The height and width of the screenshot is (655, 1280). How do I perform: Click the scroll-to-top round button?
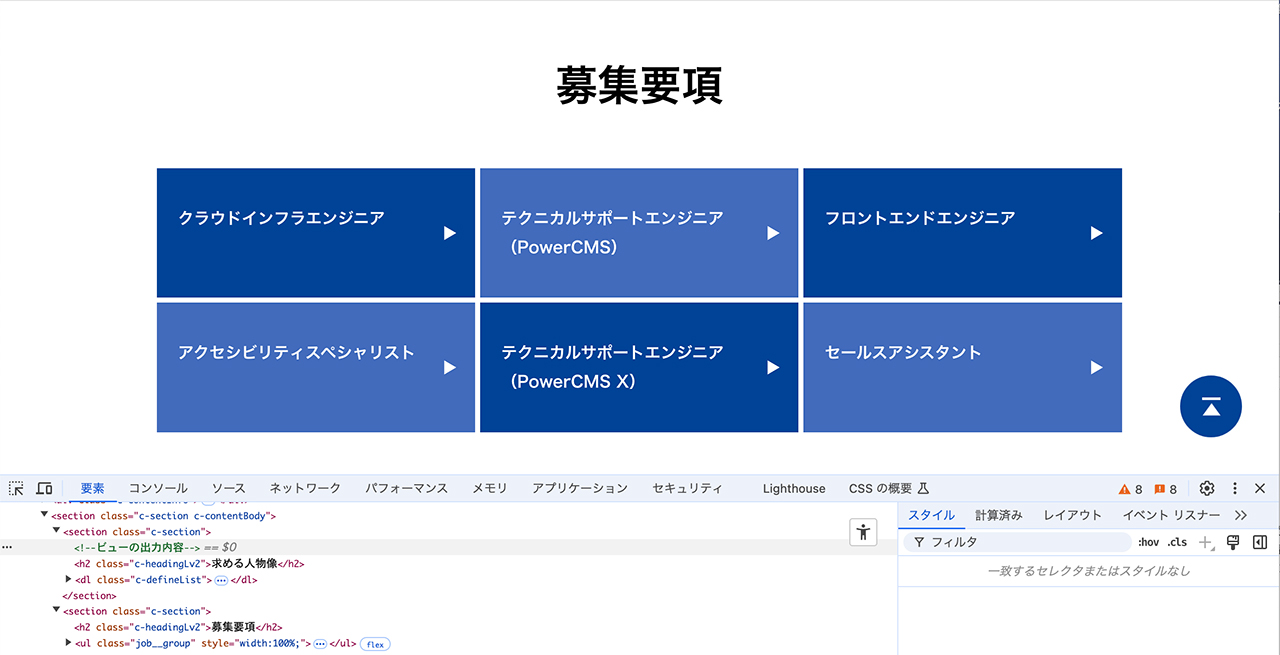point(1211,407)
